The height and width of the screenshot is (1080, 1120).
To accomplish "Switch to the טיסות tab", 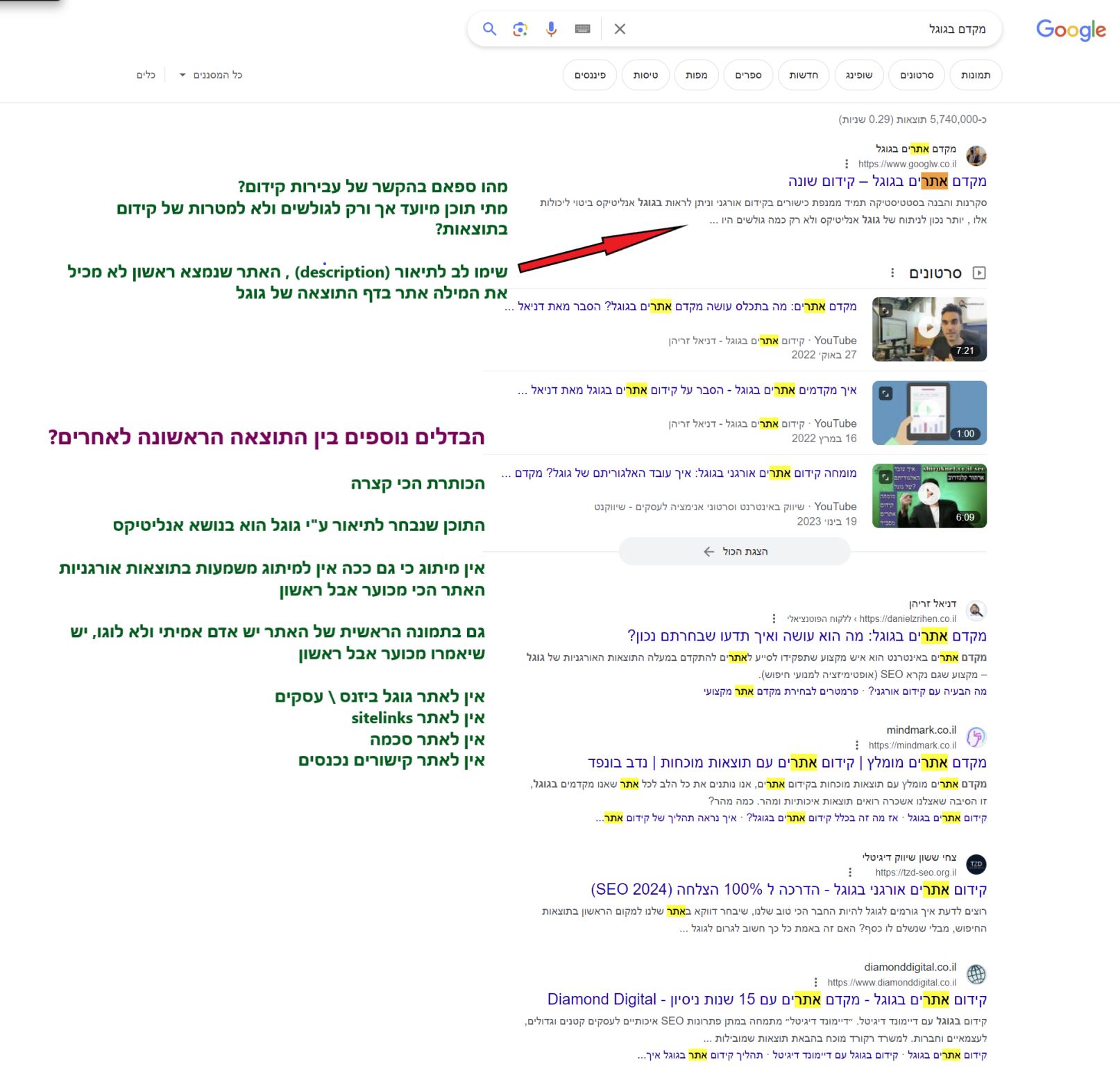I will click(x=645, y=75).
